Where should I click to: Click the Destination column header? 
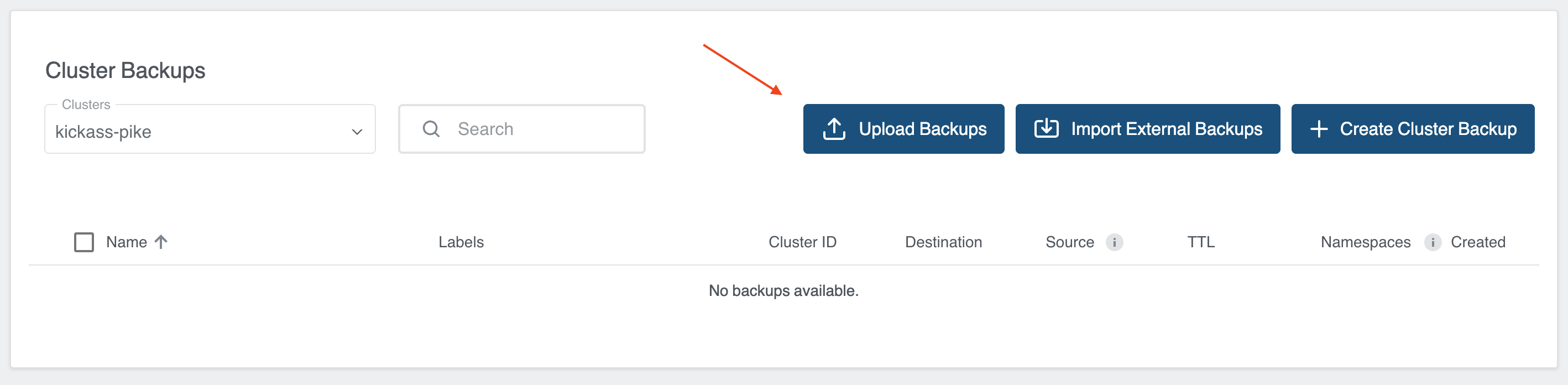943,242
